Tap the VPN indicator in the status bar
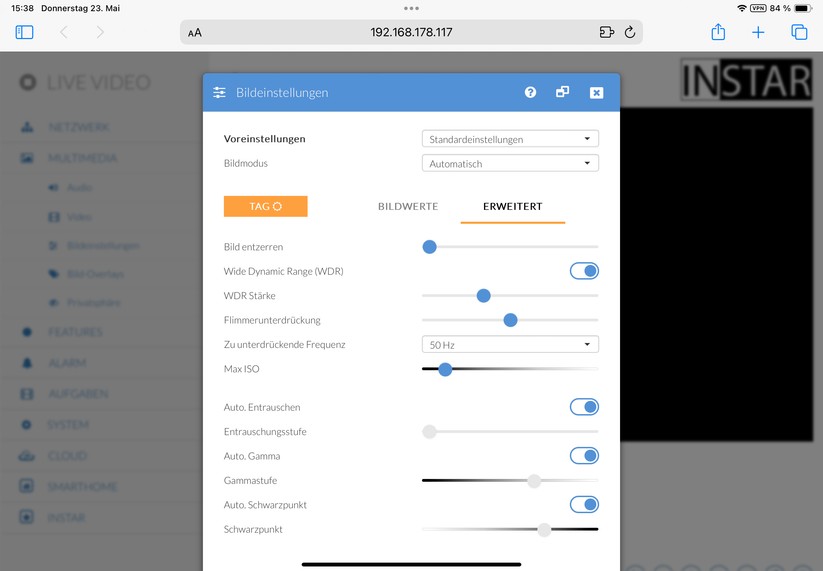Viewport: 823px width, 571px height. 758,8
